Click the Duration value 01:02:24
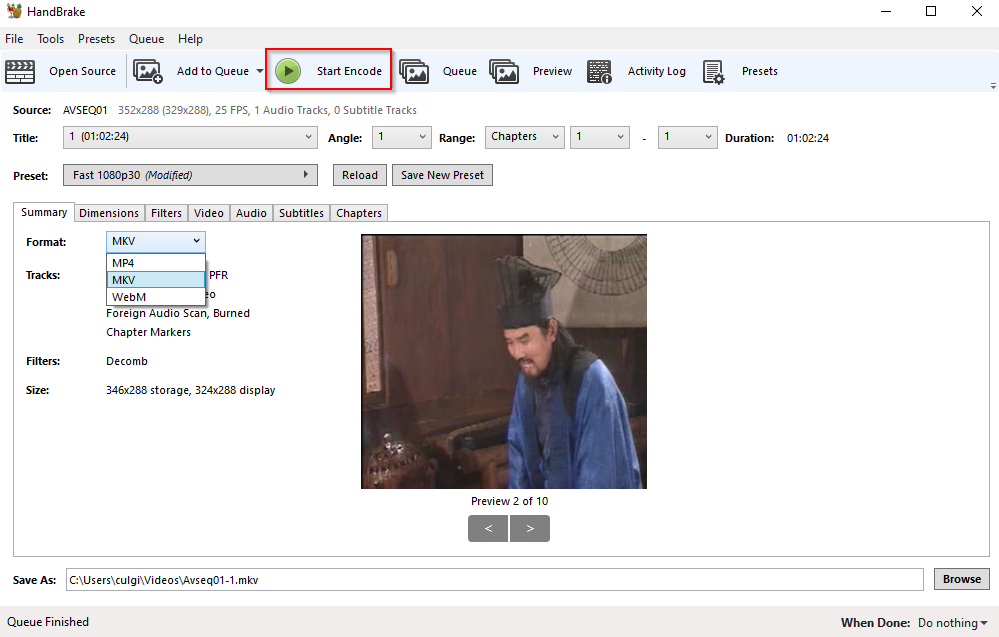999x637 pixels. [x=808, y=138]
